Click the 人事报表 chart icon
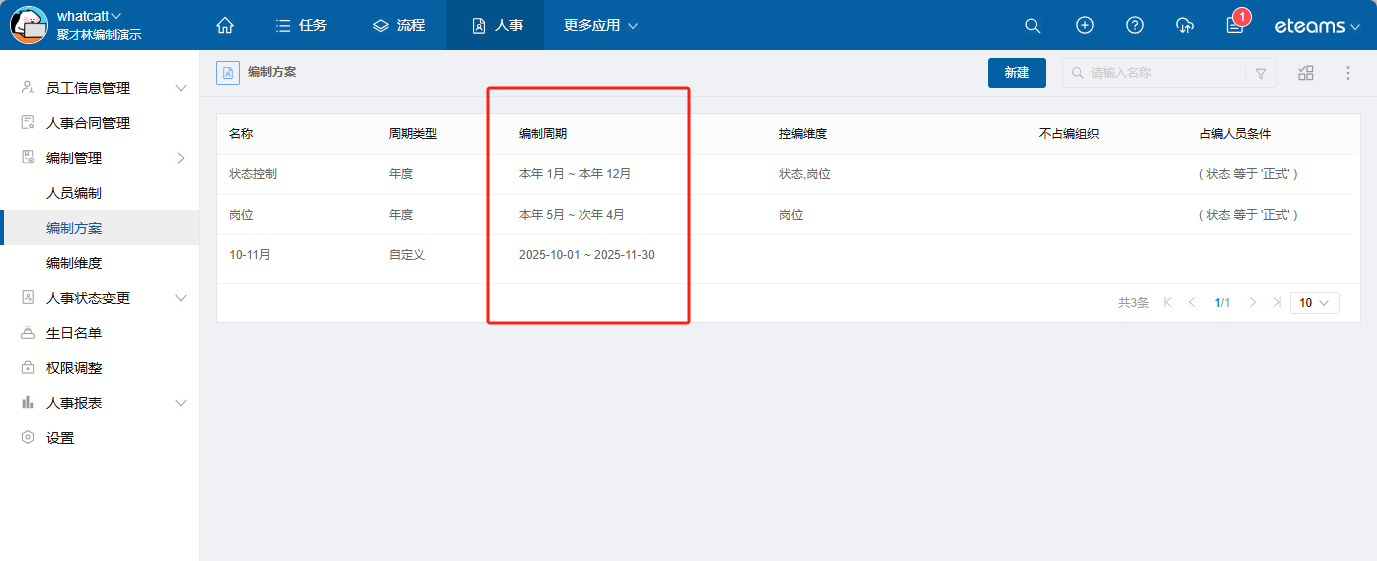 [28, 403]
